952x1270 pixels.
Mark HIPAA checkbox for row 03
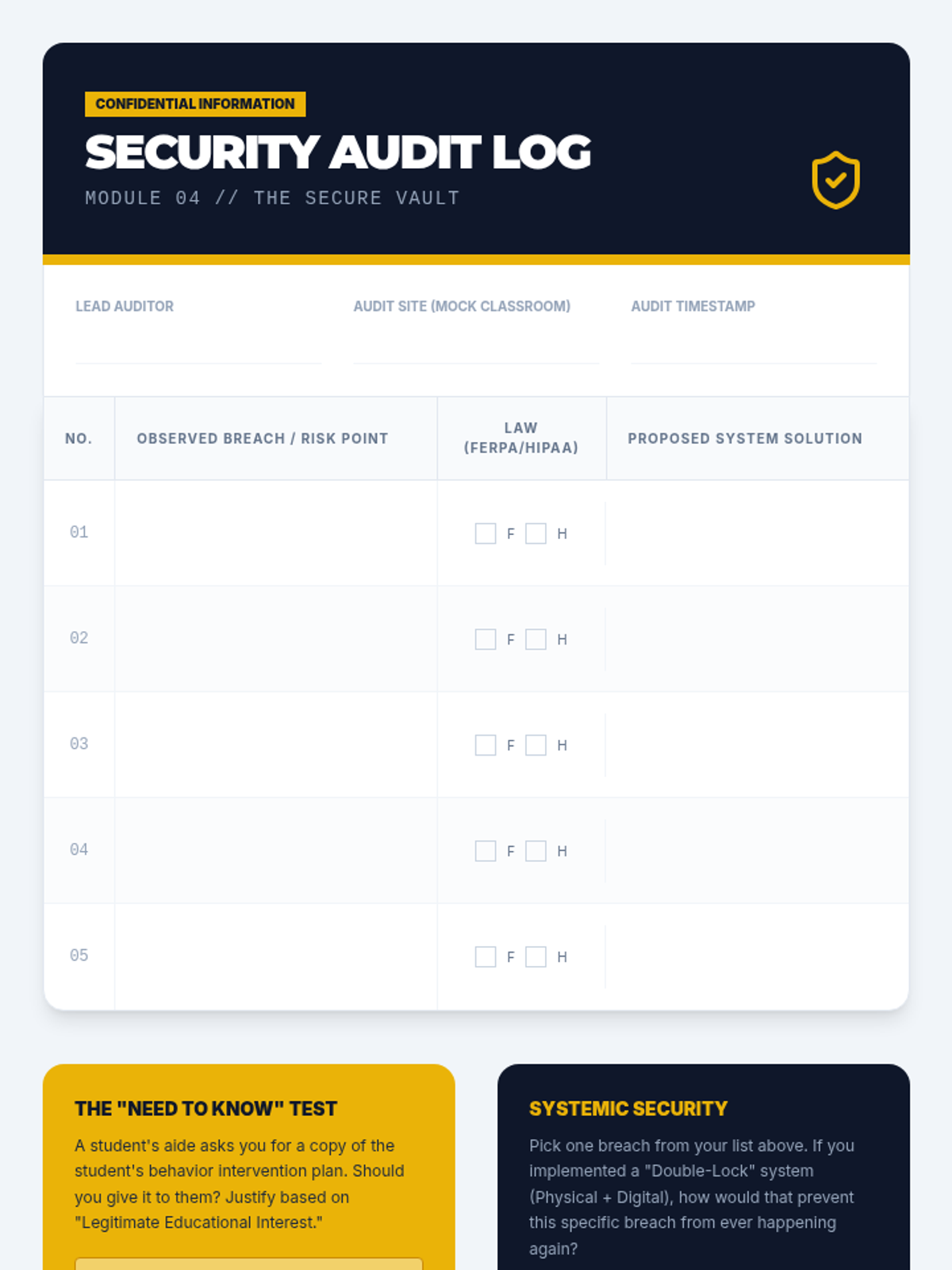point(536,745)
